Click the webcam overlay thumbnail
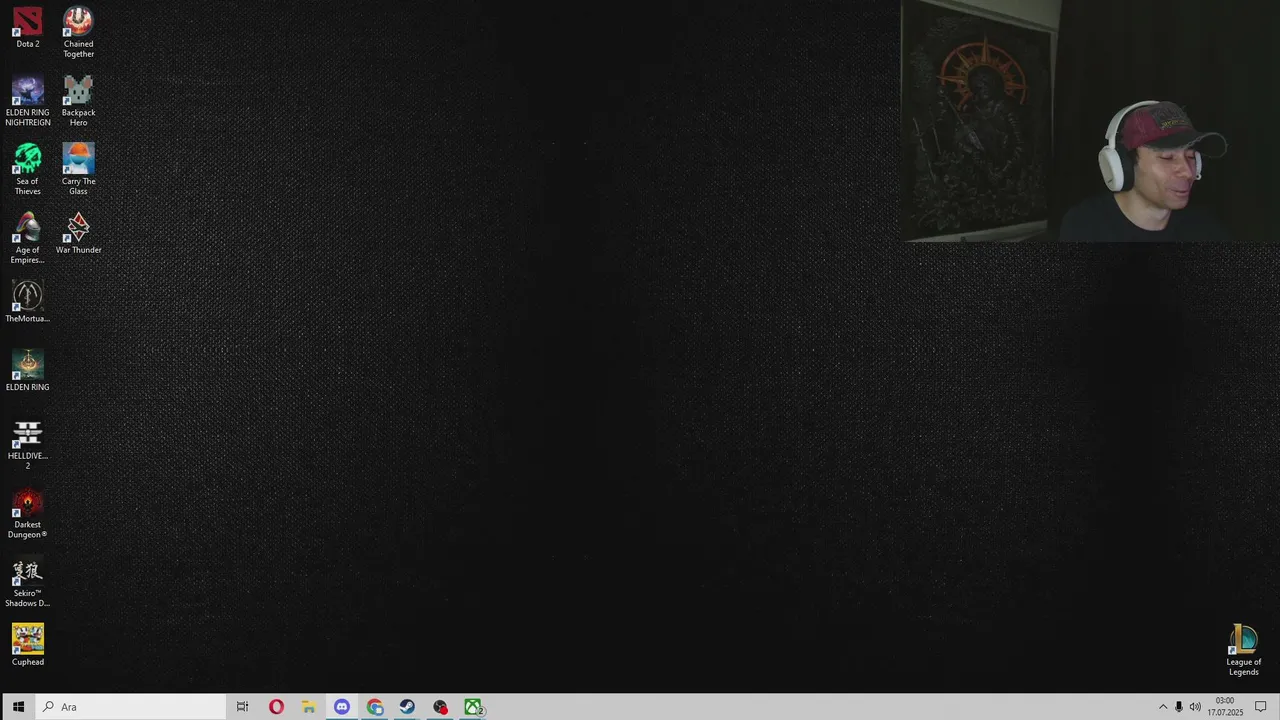This screenshot has width=1280, height=720. (1090, 121)
